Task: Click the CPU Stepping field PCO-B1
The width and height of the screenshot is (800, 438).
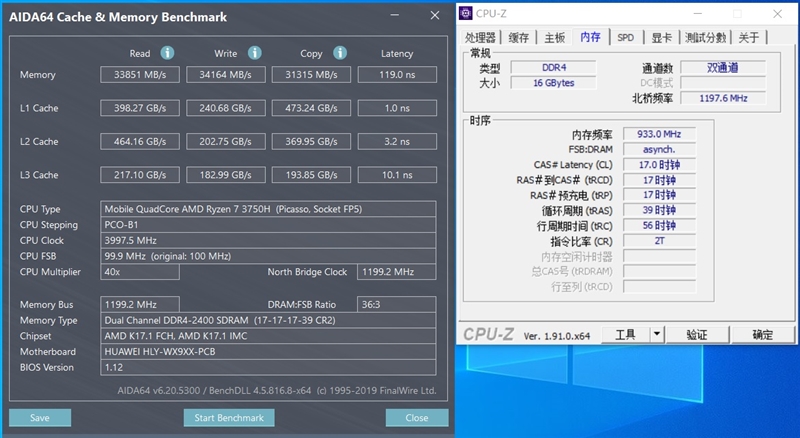Action: [268, 225]
